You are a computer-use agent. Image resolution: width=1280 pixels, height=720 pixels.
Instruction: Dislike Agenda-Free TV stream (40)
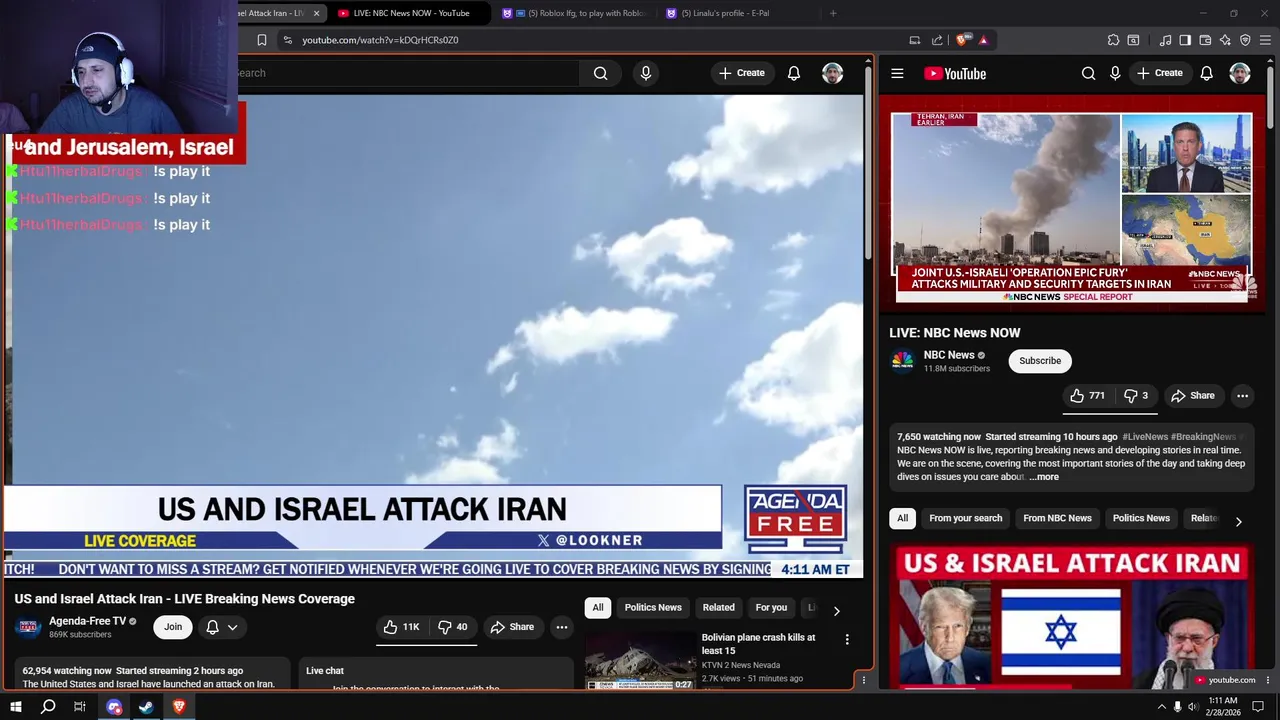pos(453,627)
